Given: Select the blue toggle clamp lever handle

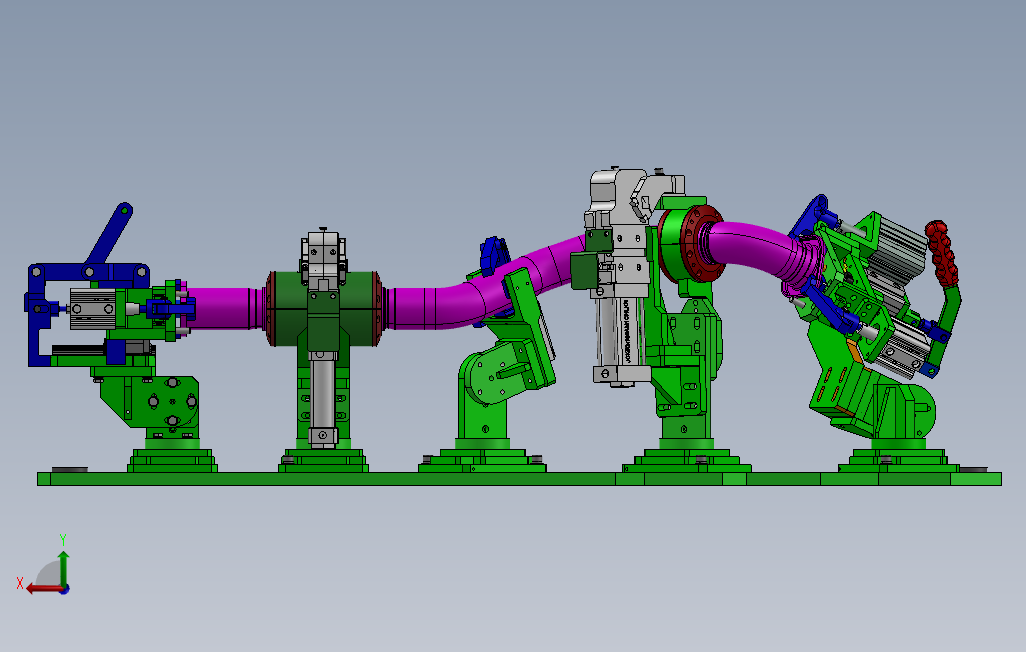Looking at the screenshot, I should 110,233.
